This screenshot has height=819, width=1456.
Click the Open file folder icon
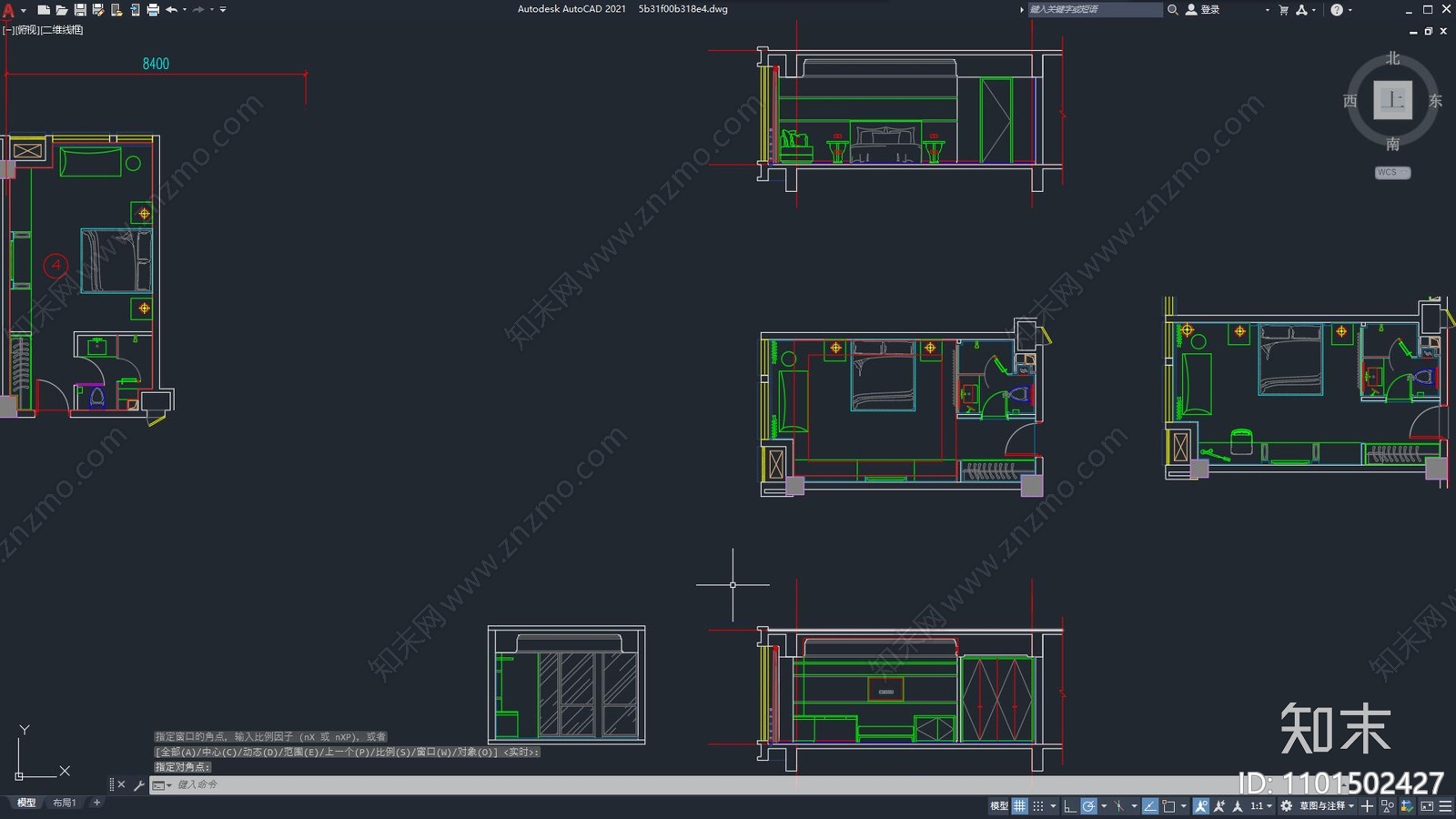tap(62, 10)
